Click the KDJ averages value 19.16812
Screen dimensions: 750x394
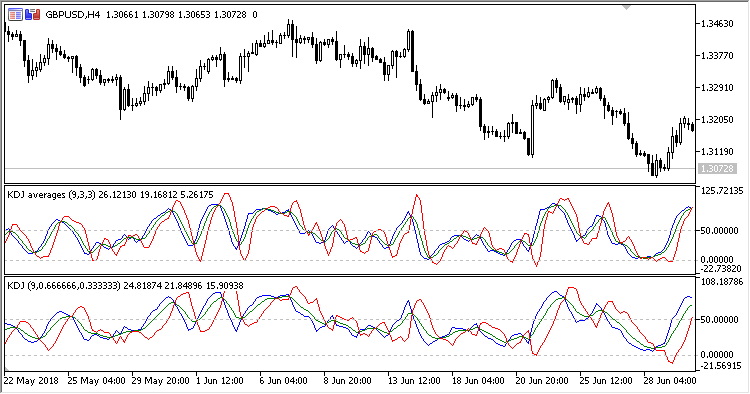(159, 195)
